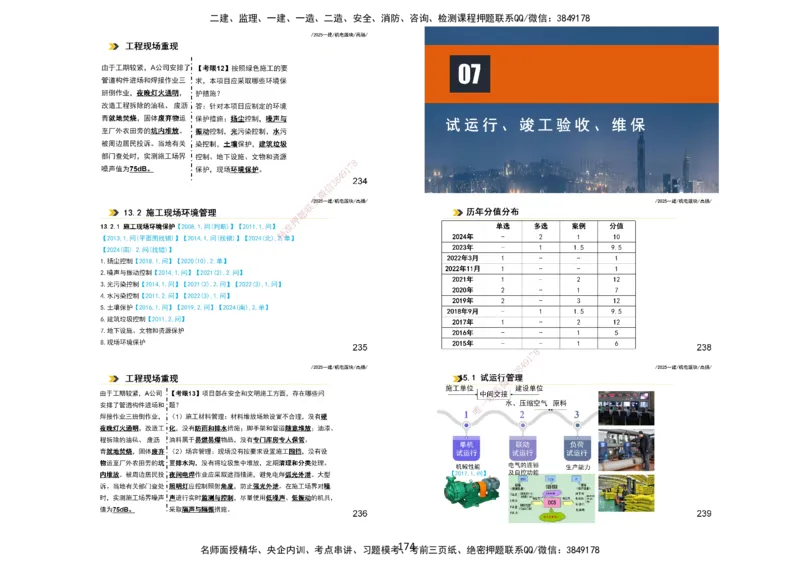Click the 机械性能 caption
800x566 pixels.
[467, 466]
